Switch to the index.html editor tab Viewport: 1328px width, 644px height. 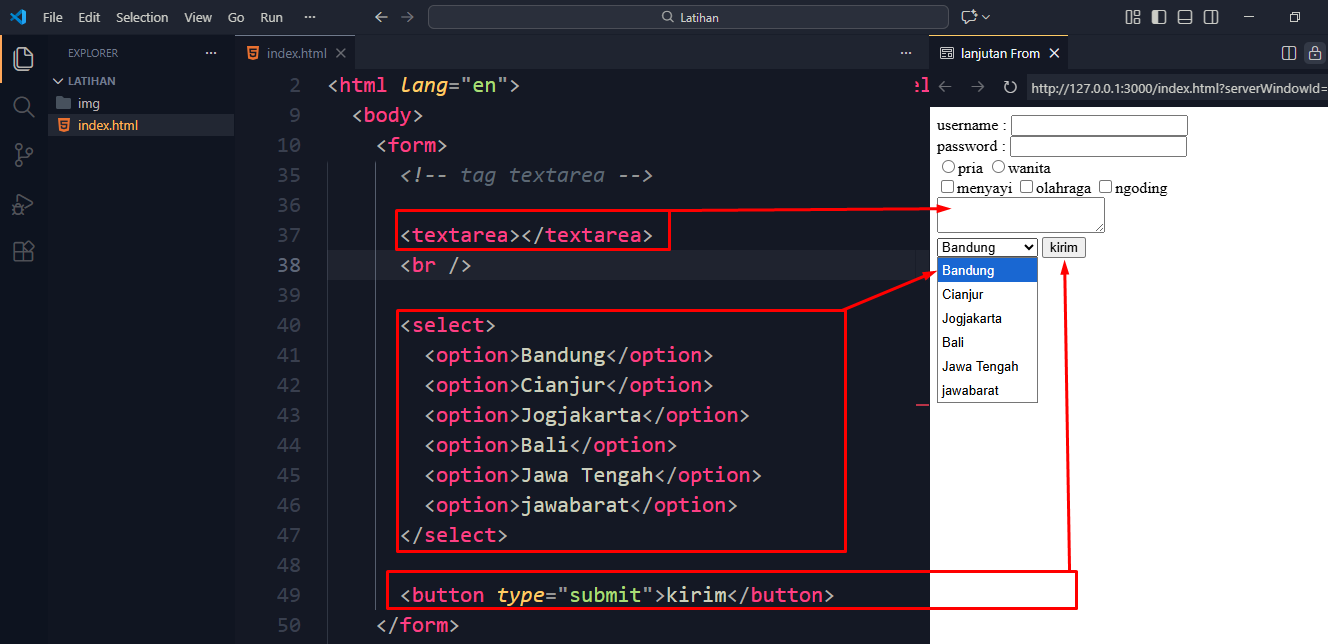296,53
